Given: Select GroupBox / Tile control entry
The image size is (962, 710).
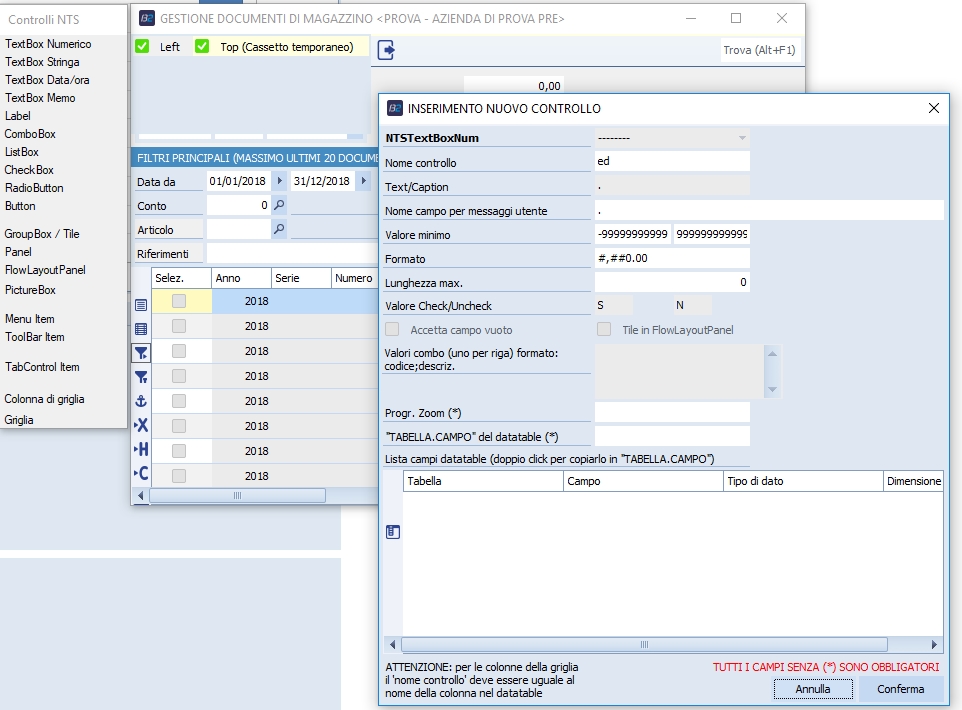Looking at the screenshot, I should point(42,234).
